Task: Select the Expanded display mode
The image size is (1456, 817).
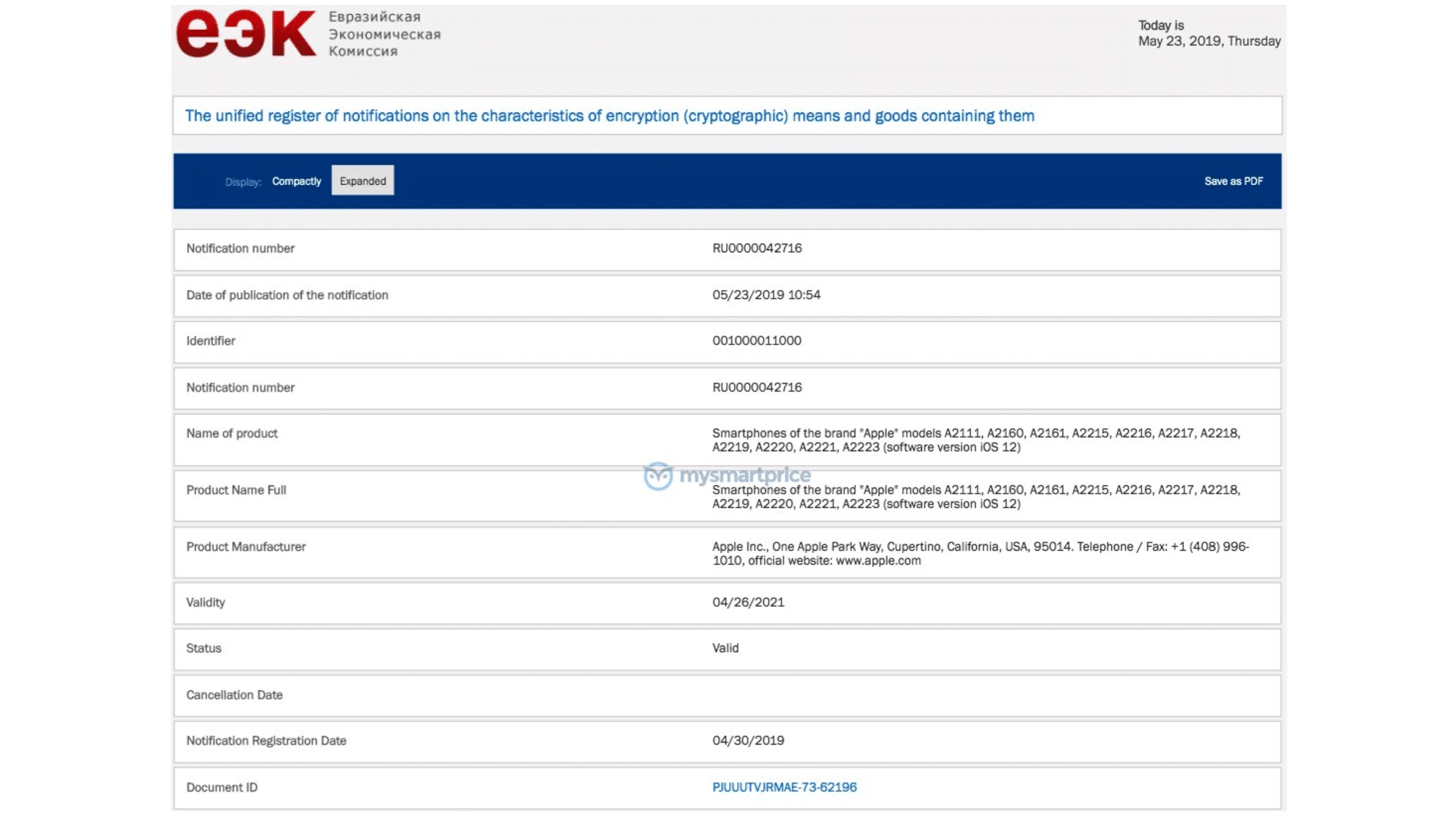Action: [x=362, y=181]
